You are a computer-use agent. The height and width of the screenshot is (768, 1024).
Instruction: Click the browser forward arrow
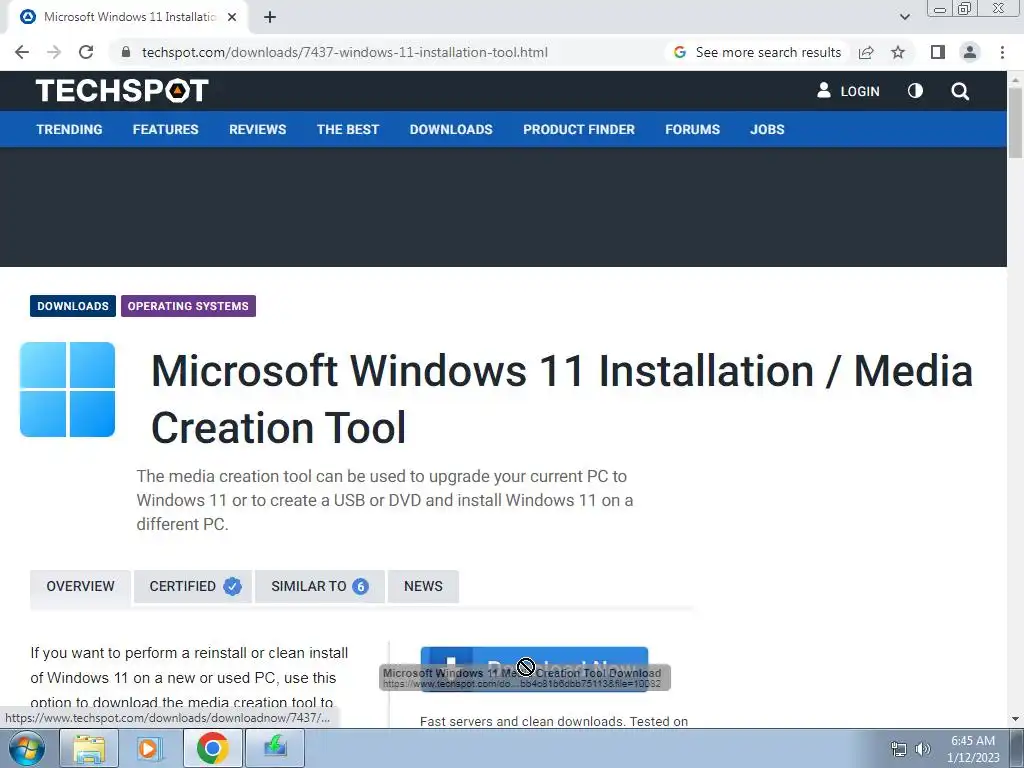click(54, 52)
